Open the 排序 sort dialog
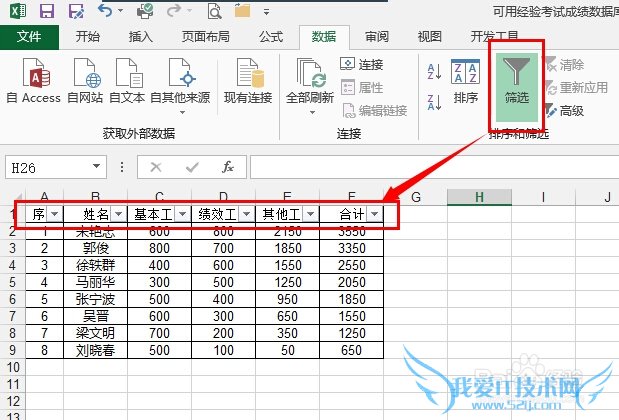The width and height of the screenshot is (619, 420). point(465,81)
